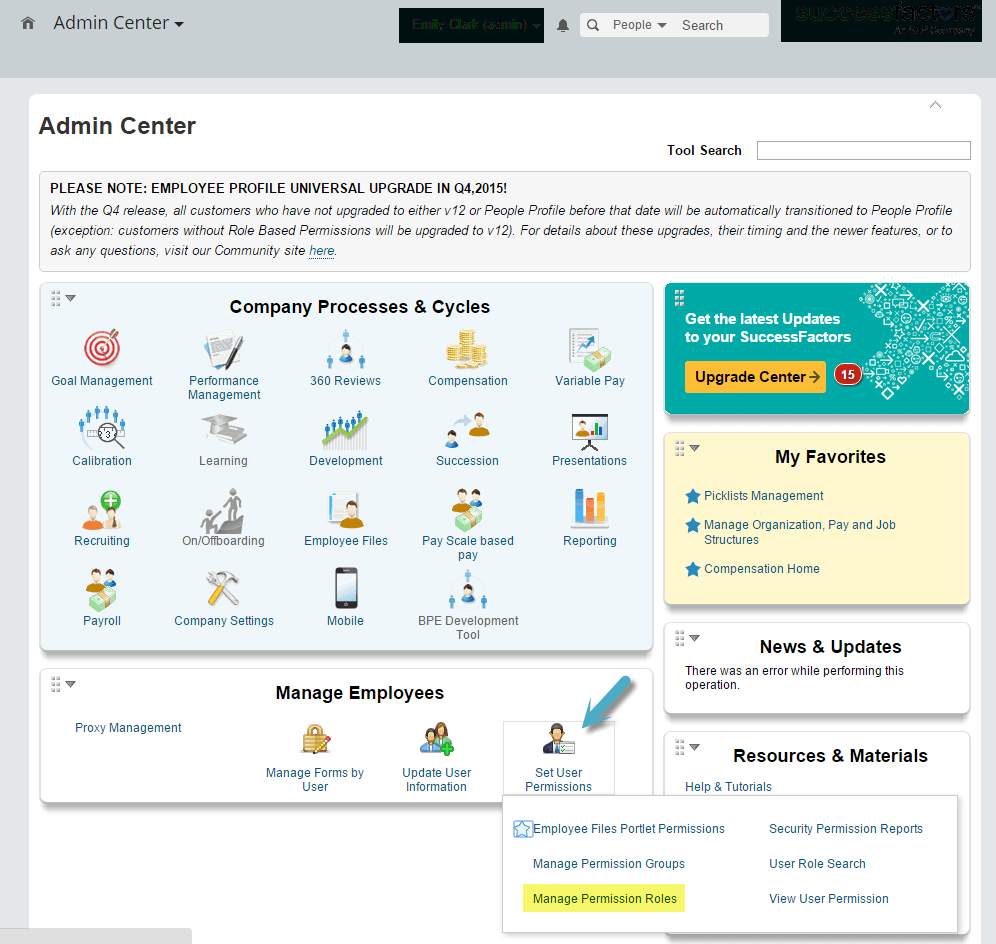996x944 pixels.
Task: Open the Update User Information icon
Action: (437, 739)
